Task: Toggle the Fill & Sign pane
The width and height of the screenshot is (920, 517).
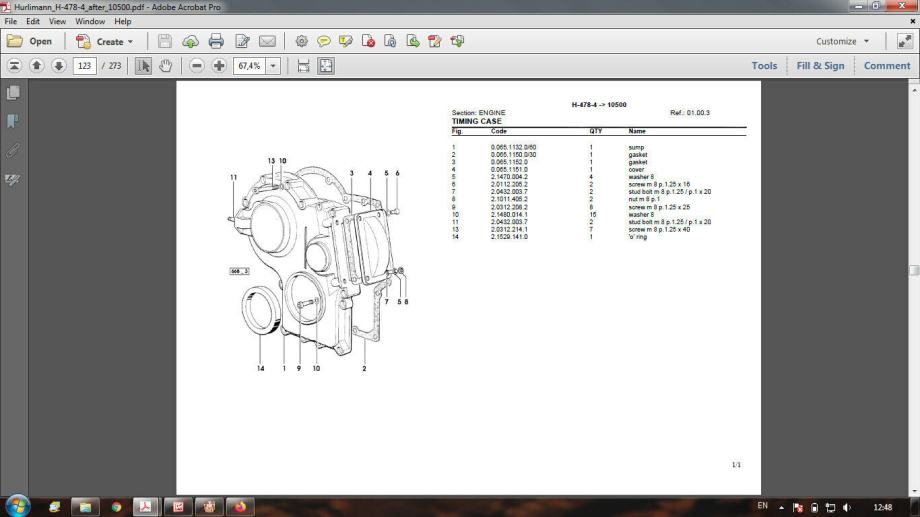Action: (820, 66)
